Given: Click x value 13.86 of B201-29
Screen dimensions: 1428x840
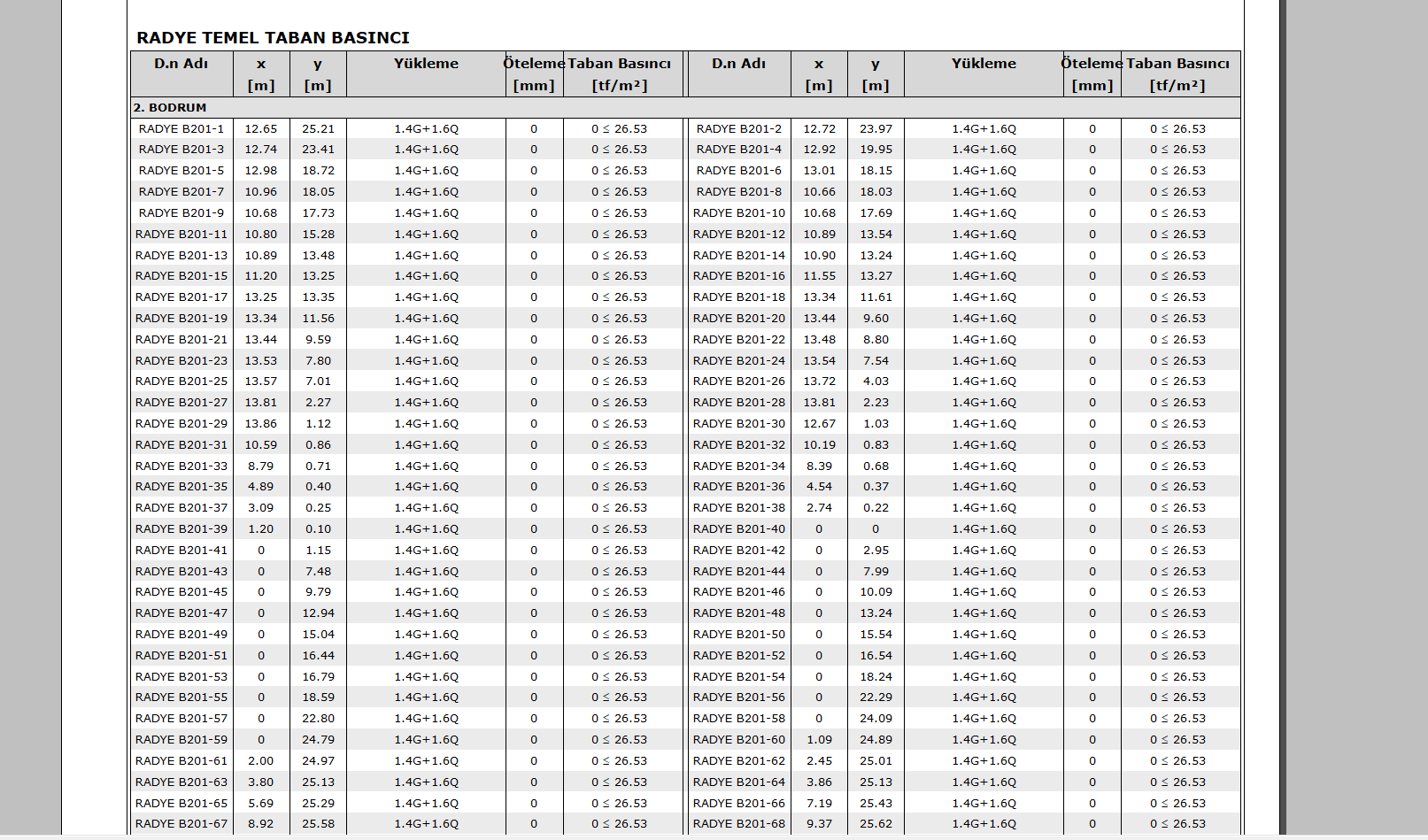Looking at the screenshot, I should tap(261, 424).
